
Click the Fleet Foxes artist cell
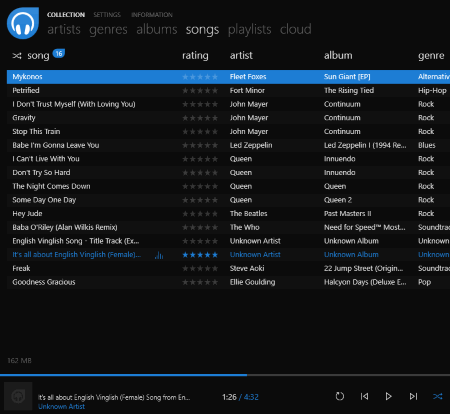[248, 77]
